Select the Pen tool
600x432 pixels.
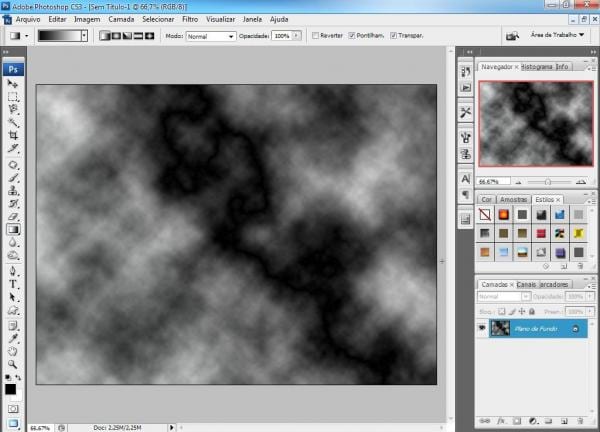pyautogui.click(x=13, y=271)
